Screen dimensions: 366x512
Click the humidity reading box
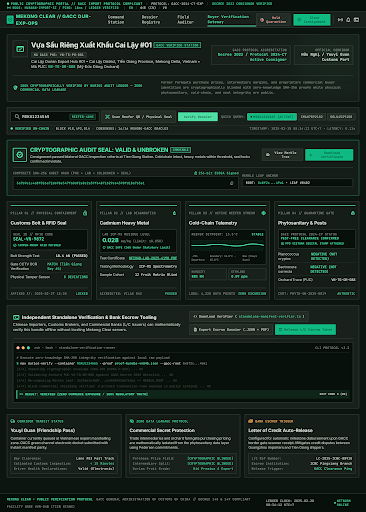(208, 274)
